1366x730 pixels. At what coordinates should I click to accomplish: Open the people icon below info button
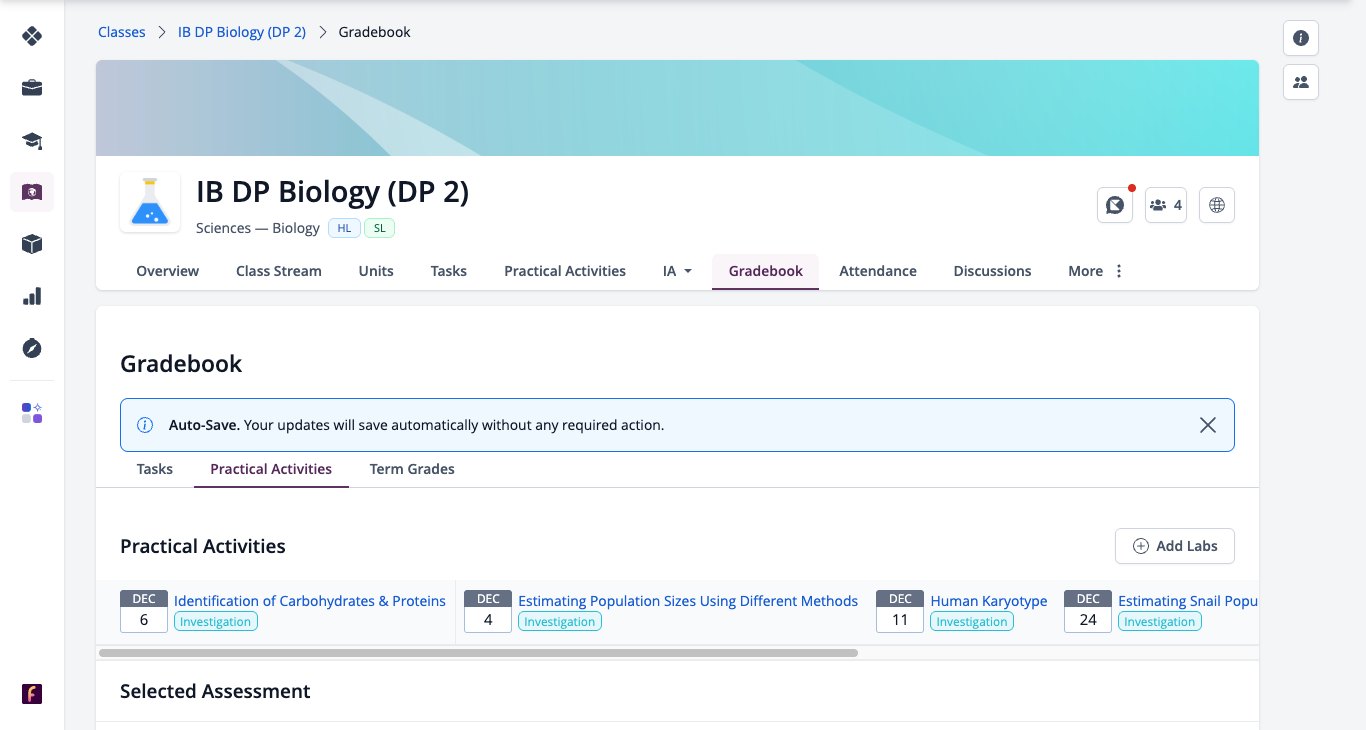pos(1301,82)
